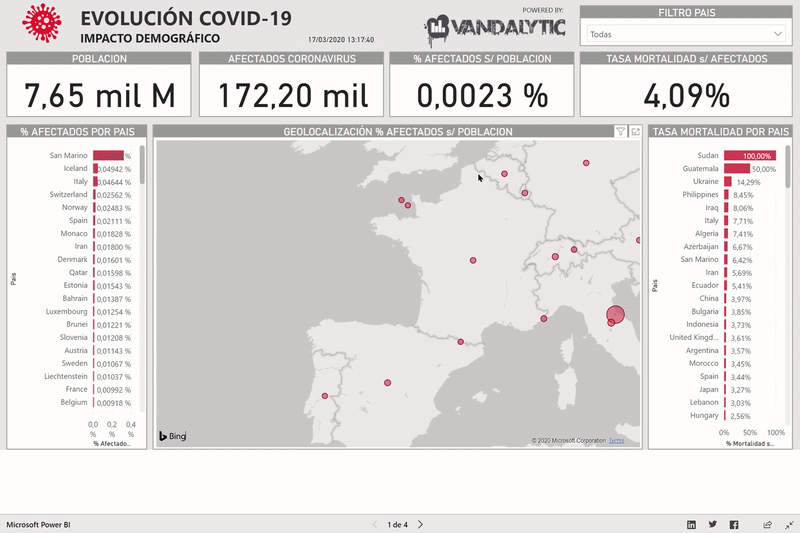This screenshot has height=533, width=800.
Task: Click the Bing logo on the map
Action: [x=173, y=437]
